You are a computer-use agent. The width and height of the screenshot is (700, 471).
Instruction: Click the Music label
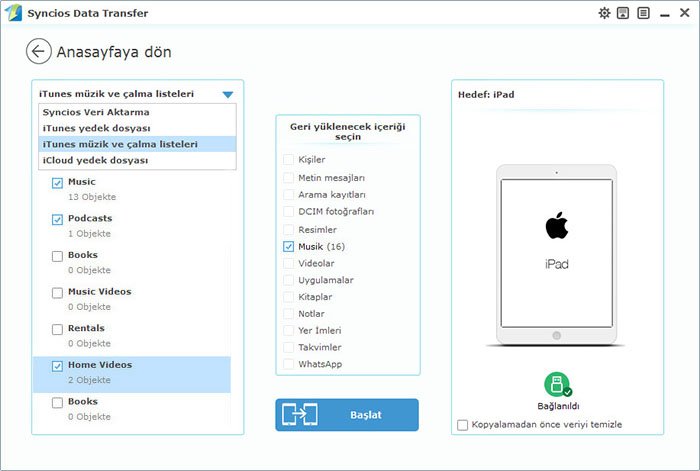coord(82,182)
